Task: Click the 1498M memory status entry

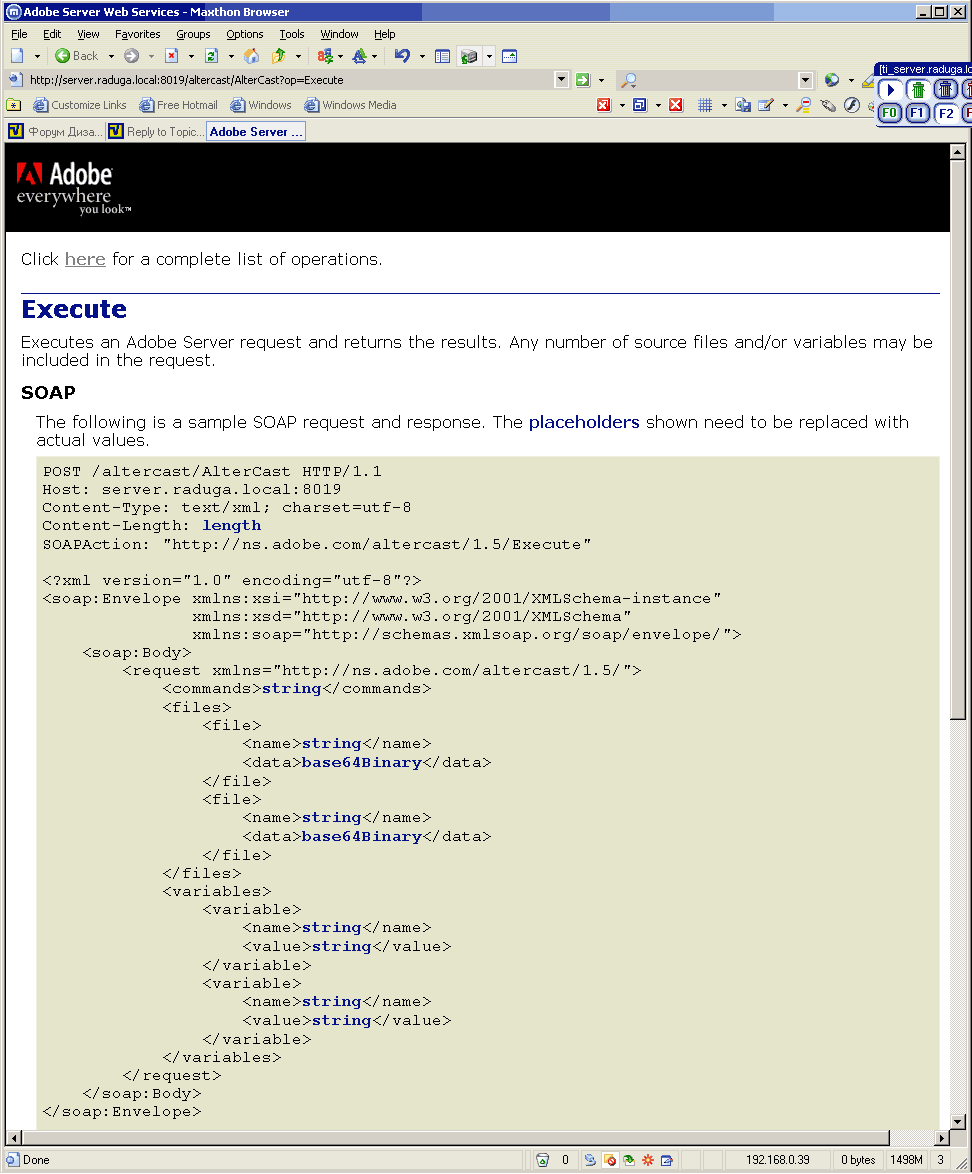Action: (x=906, y=1160)
